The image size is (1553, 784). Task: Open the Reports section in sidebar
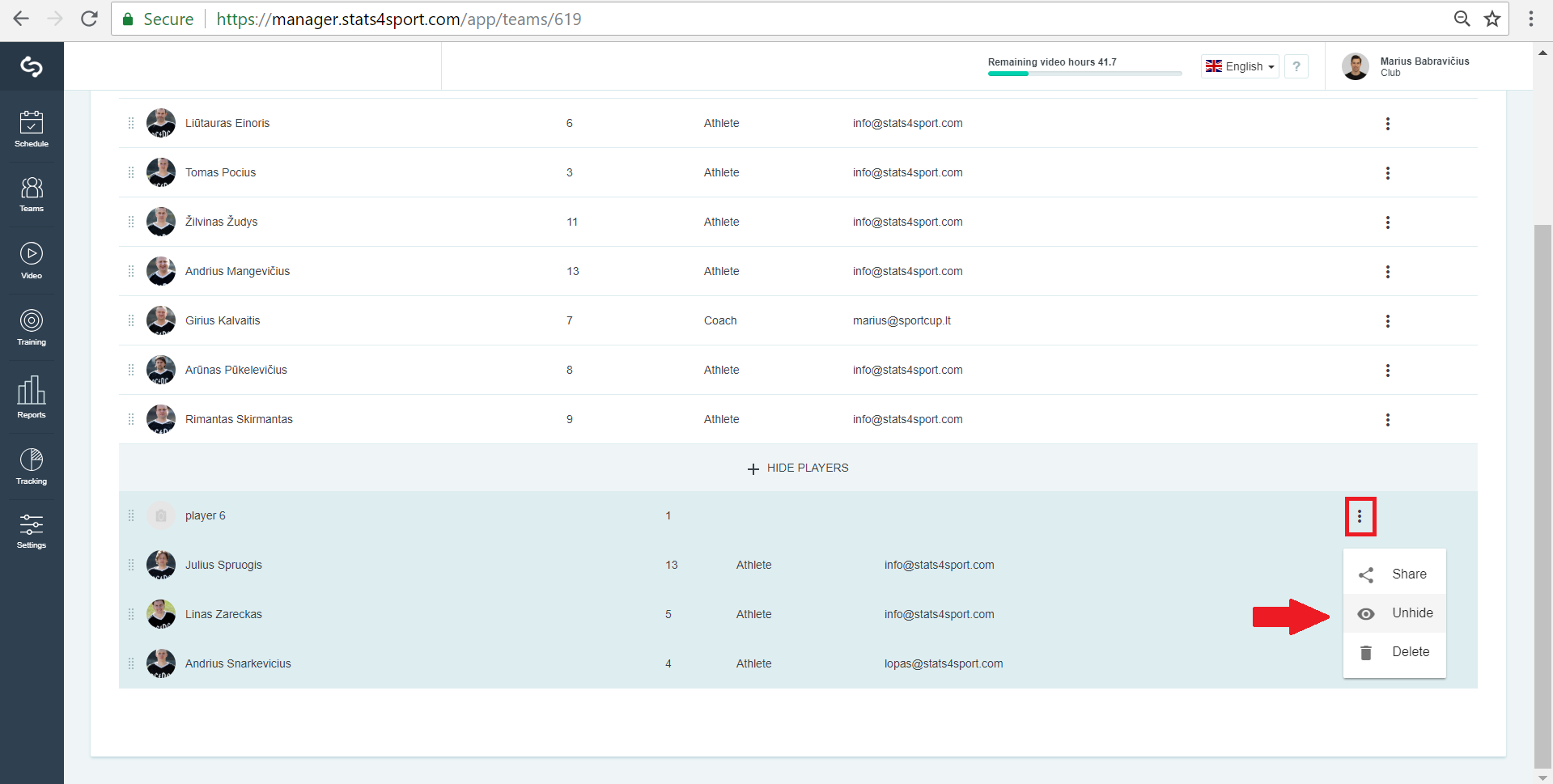pyautogui.click(x=32, y=396)
